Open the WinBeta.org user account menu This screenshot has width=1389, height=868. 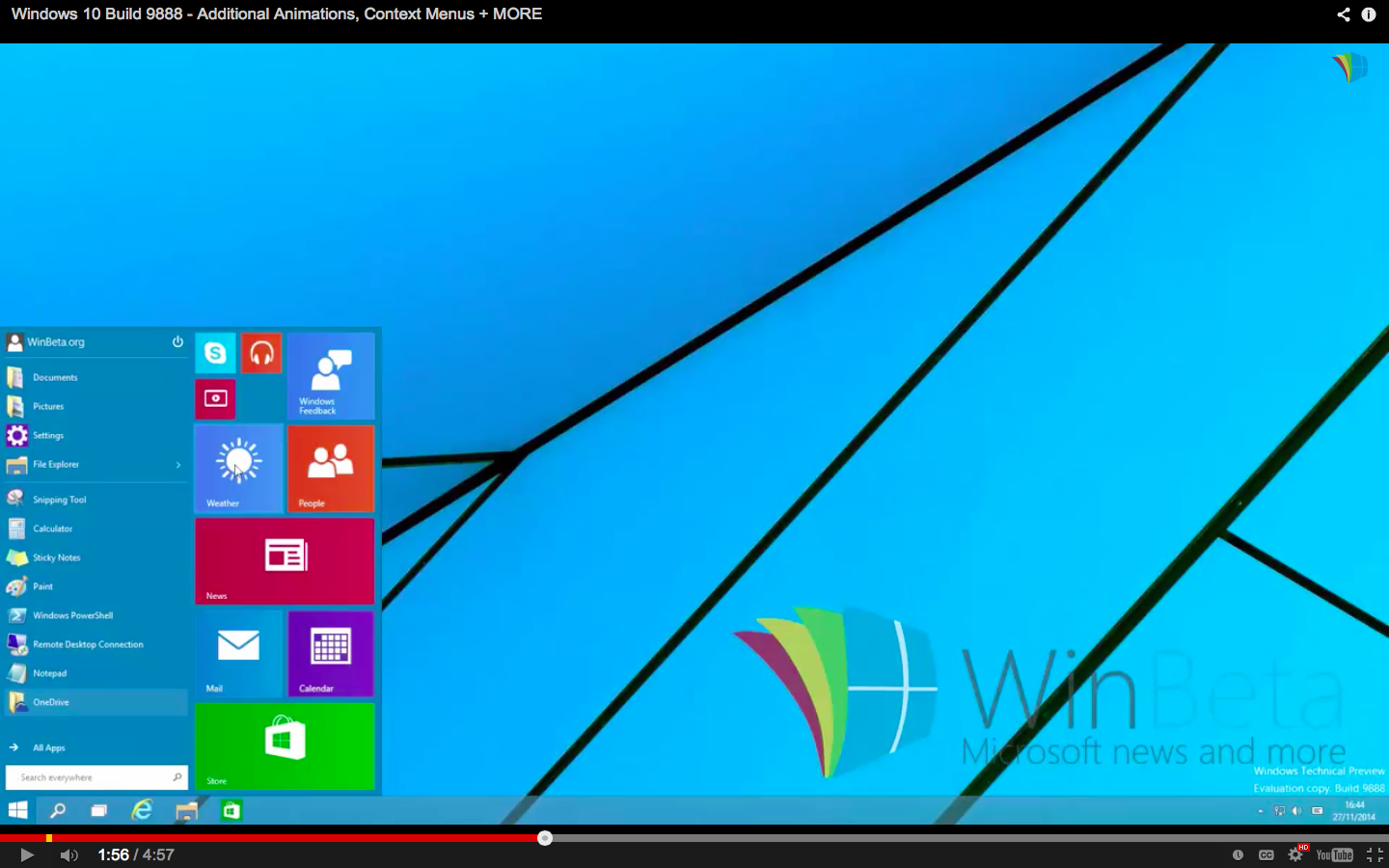click(x=45, y=342)
